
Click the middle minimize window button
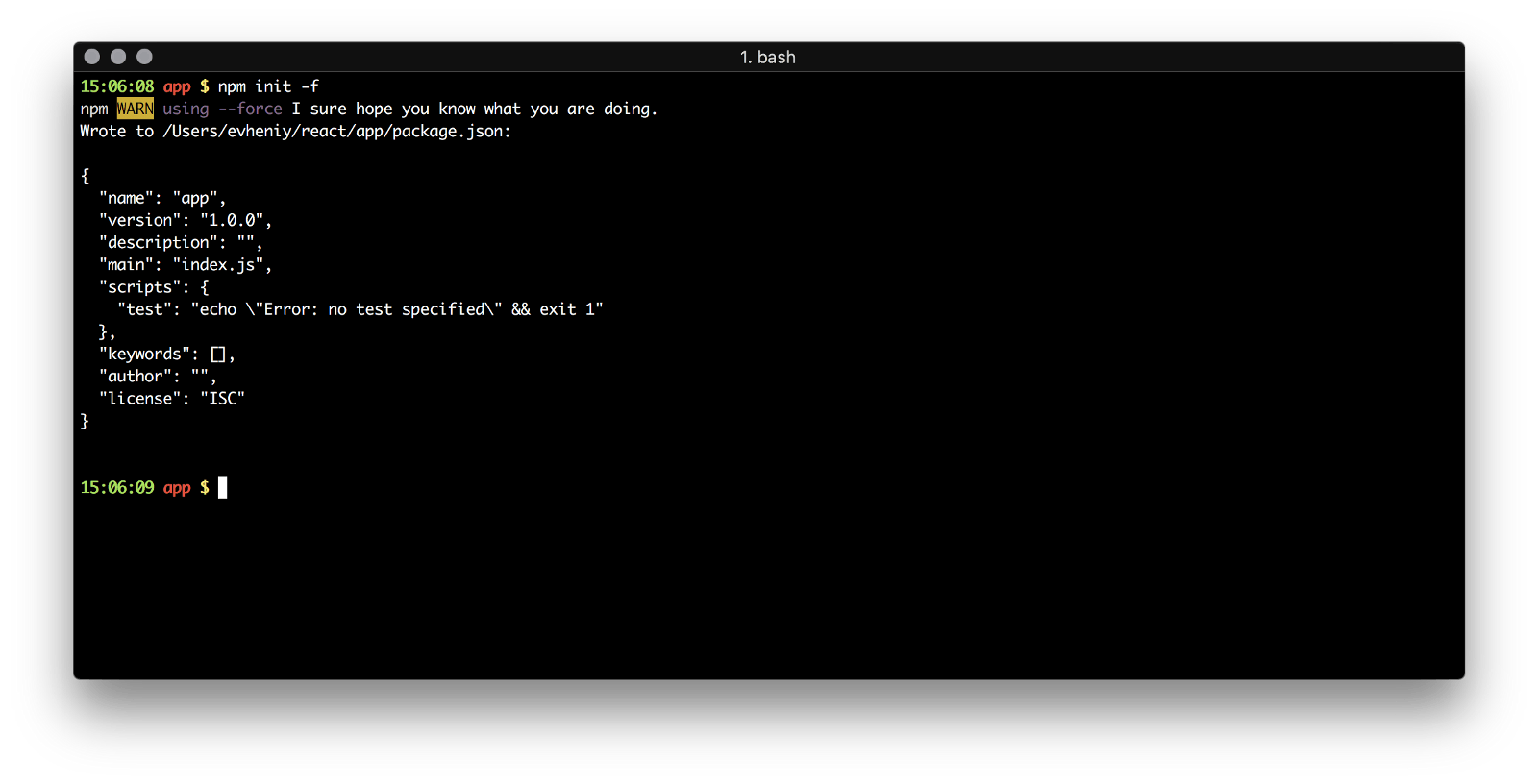pyautogui.click(x=118, y=57)
